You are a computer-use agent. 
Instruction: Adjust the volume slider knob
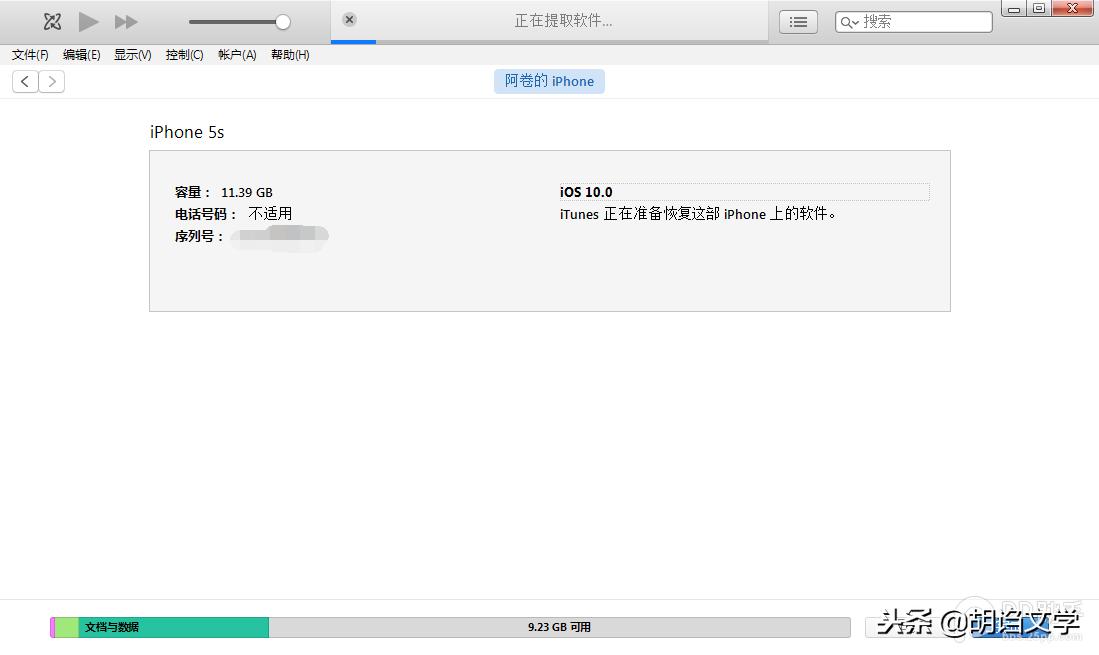point(282,22)
